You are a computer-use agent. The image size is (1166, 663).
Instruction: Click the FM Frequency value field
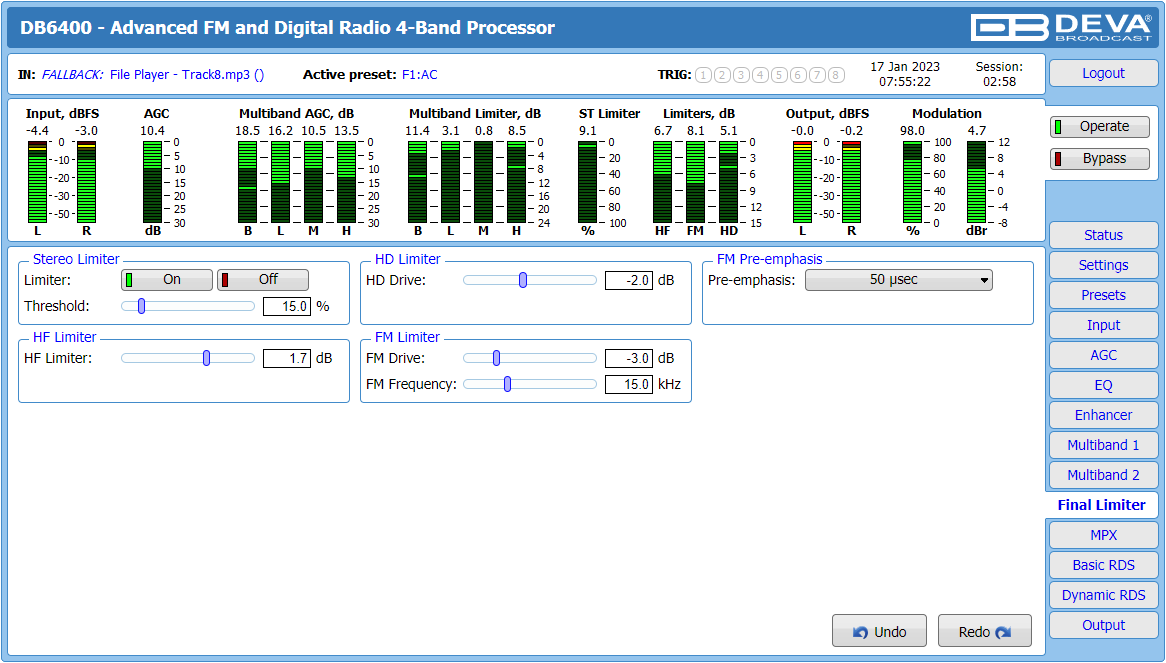tap(629, 384)
